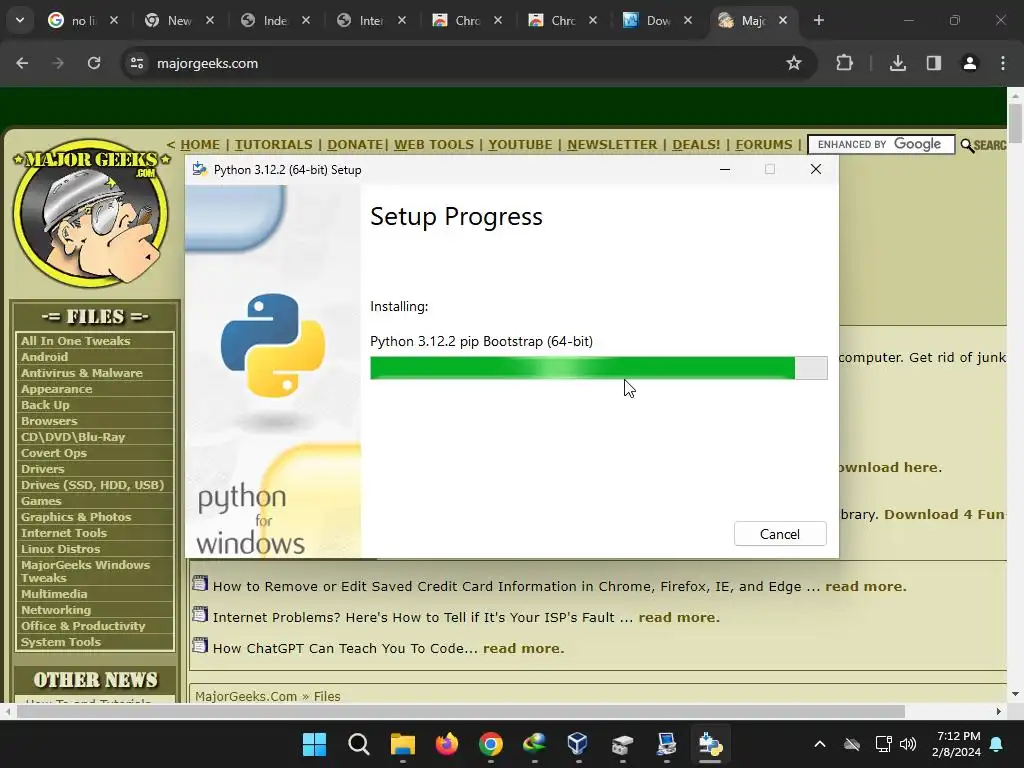Image resolution: width=1024 pixels, height=768 pixels.
Task: Open site information icon in address bar
Action: click(x=137, y=63)
